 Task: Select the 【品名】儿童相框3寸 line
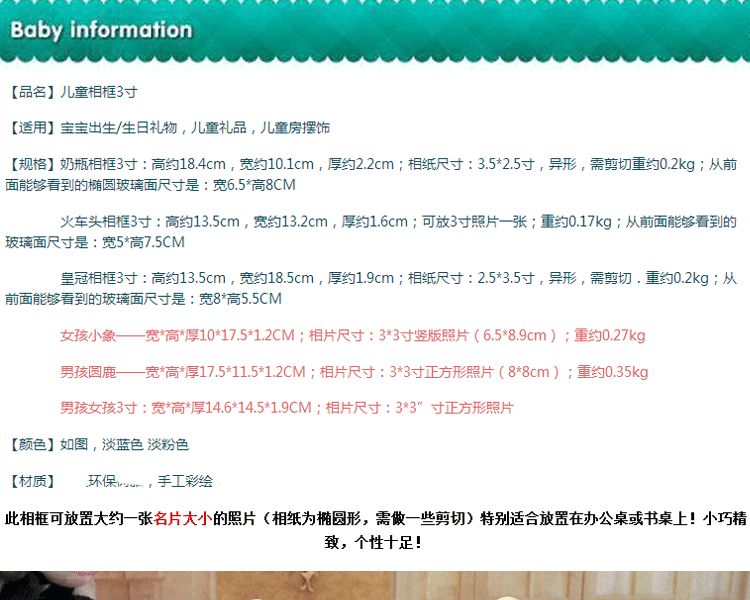73,92
